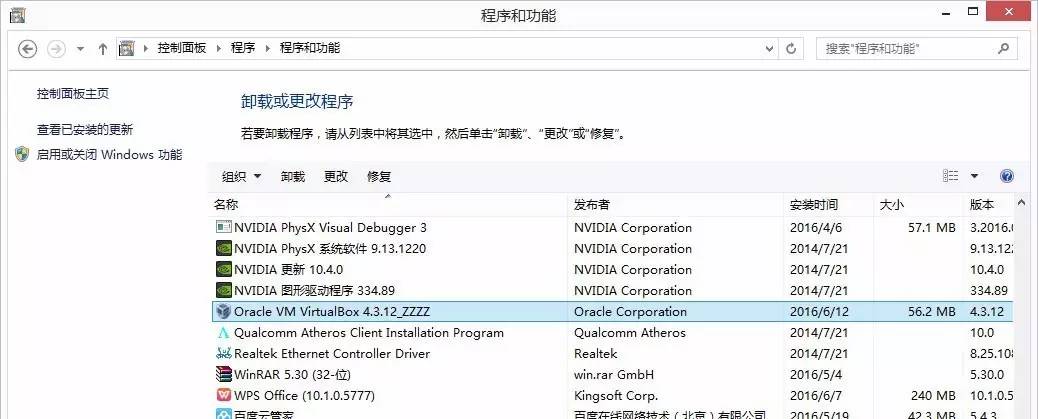Sort by the 版本 column header
1038x419 pixels.
pos(988,205)
